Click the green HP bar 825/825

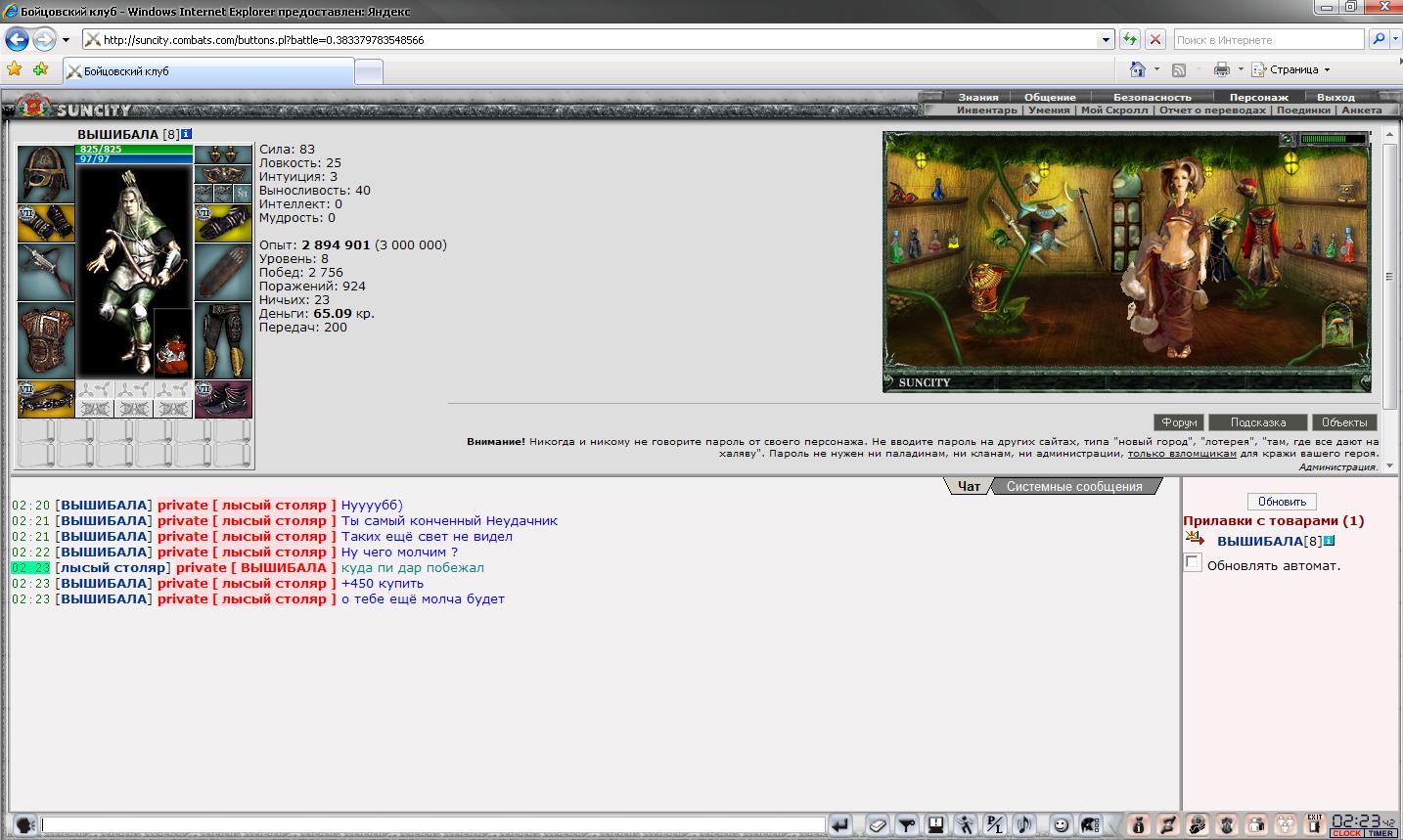coord(134,150)
